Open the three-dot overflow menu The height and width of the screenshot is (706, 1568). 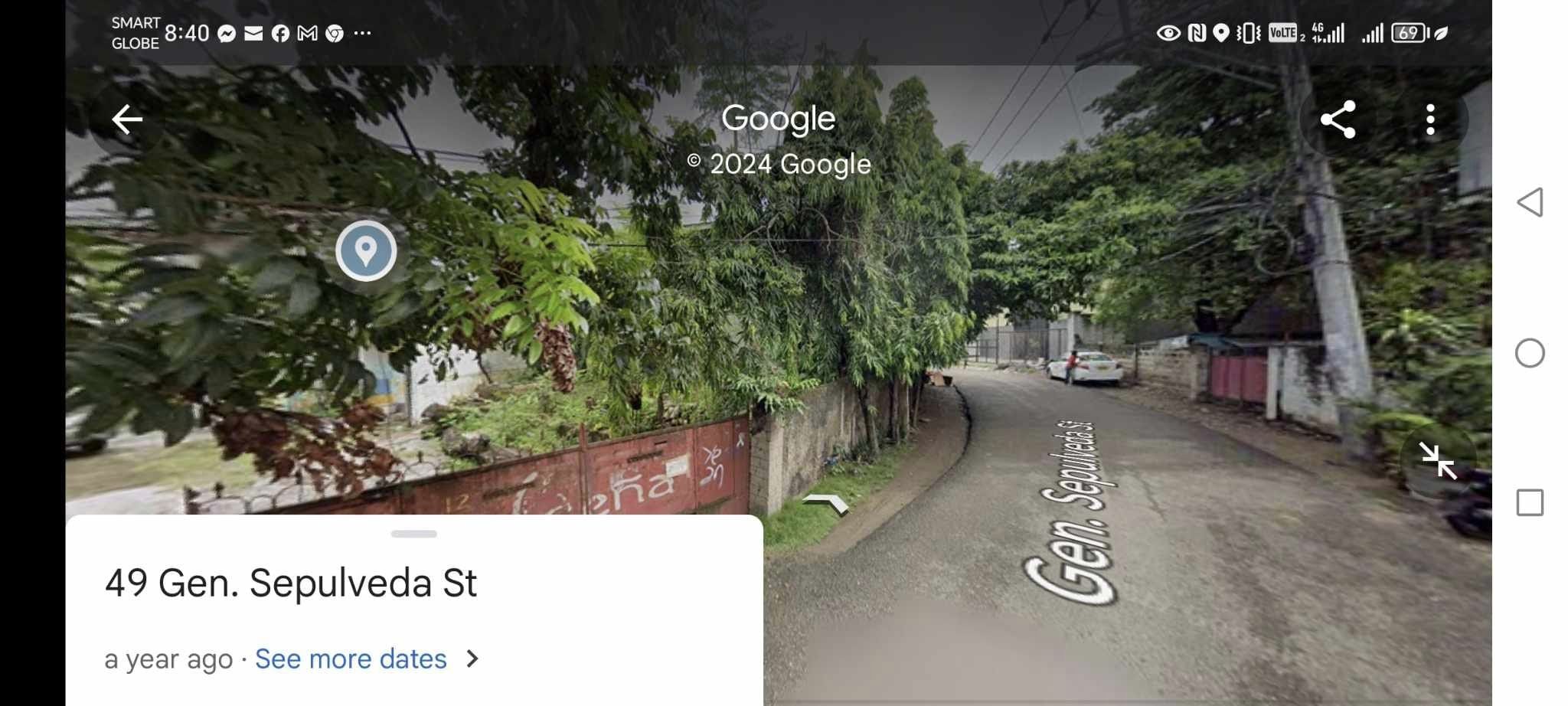[x=1430, y=120]
